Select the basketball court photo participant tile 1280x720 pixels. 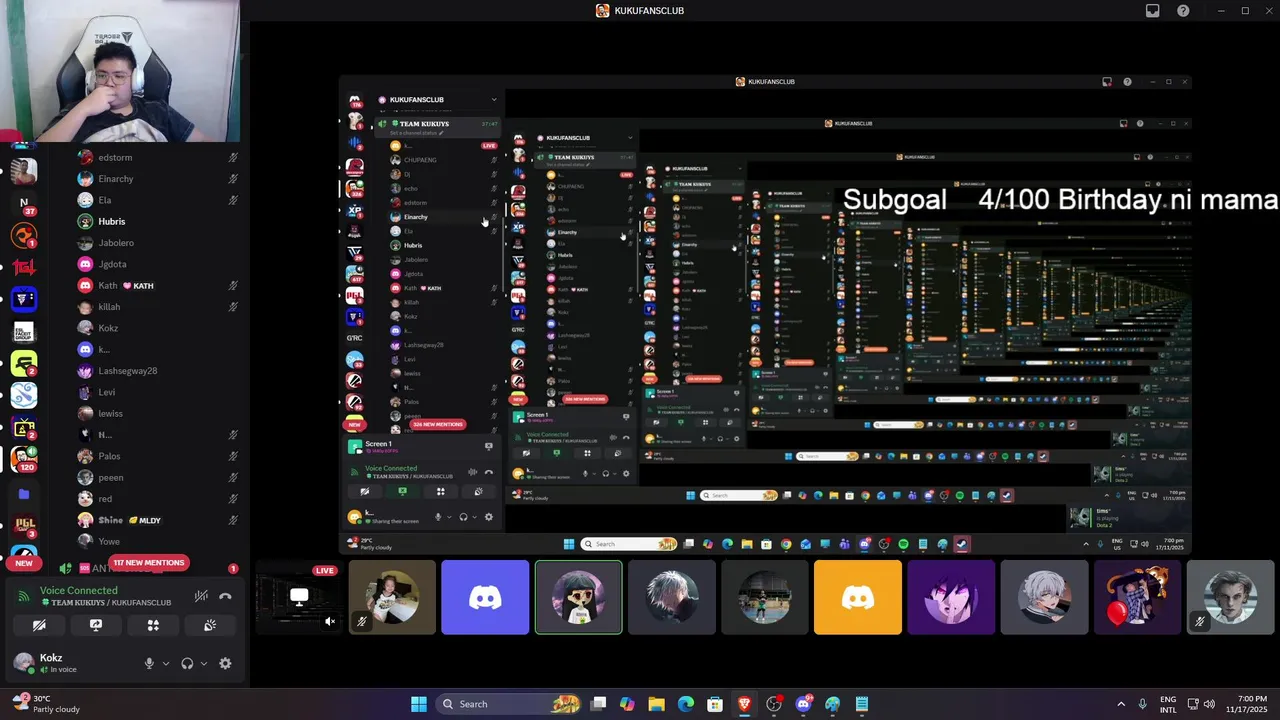[x=765, y=597]
